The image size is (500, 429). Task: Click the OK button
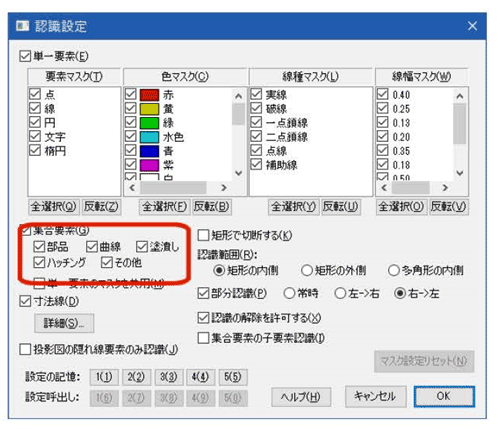(x=444, y=396)
